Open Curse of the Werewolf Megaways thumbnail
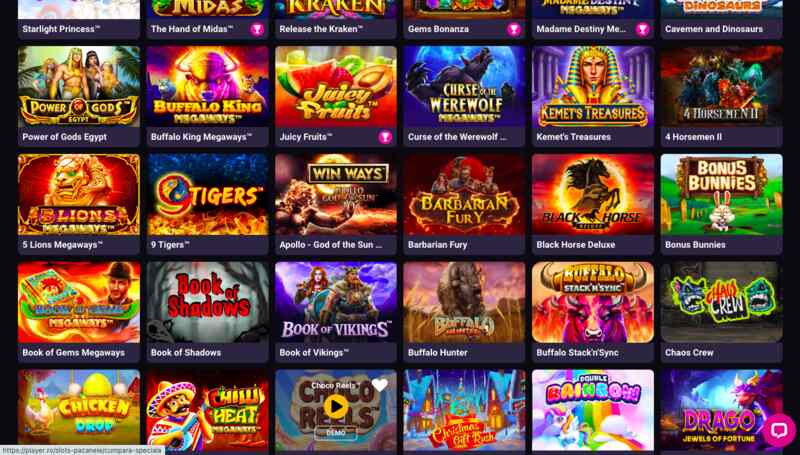The width and height of the screenshot is (800, 455). (x=464, y=86)
